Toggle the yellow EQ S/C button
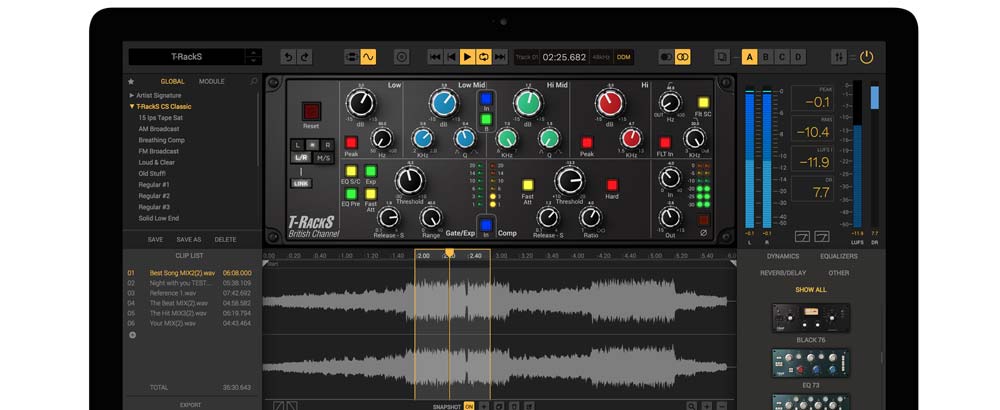The image size is (1000, 410). pos(351,171)
